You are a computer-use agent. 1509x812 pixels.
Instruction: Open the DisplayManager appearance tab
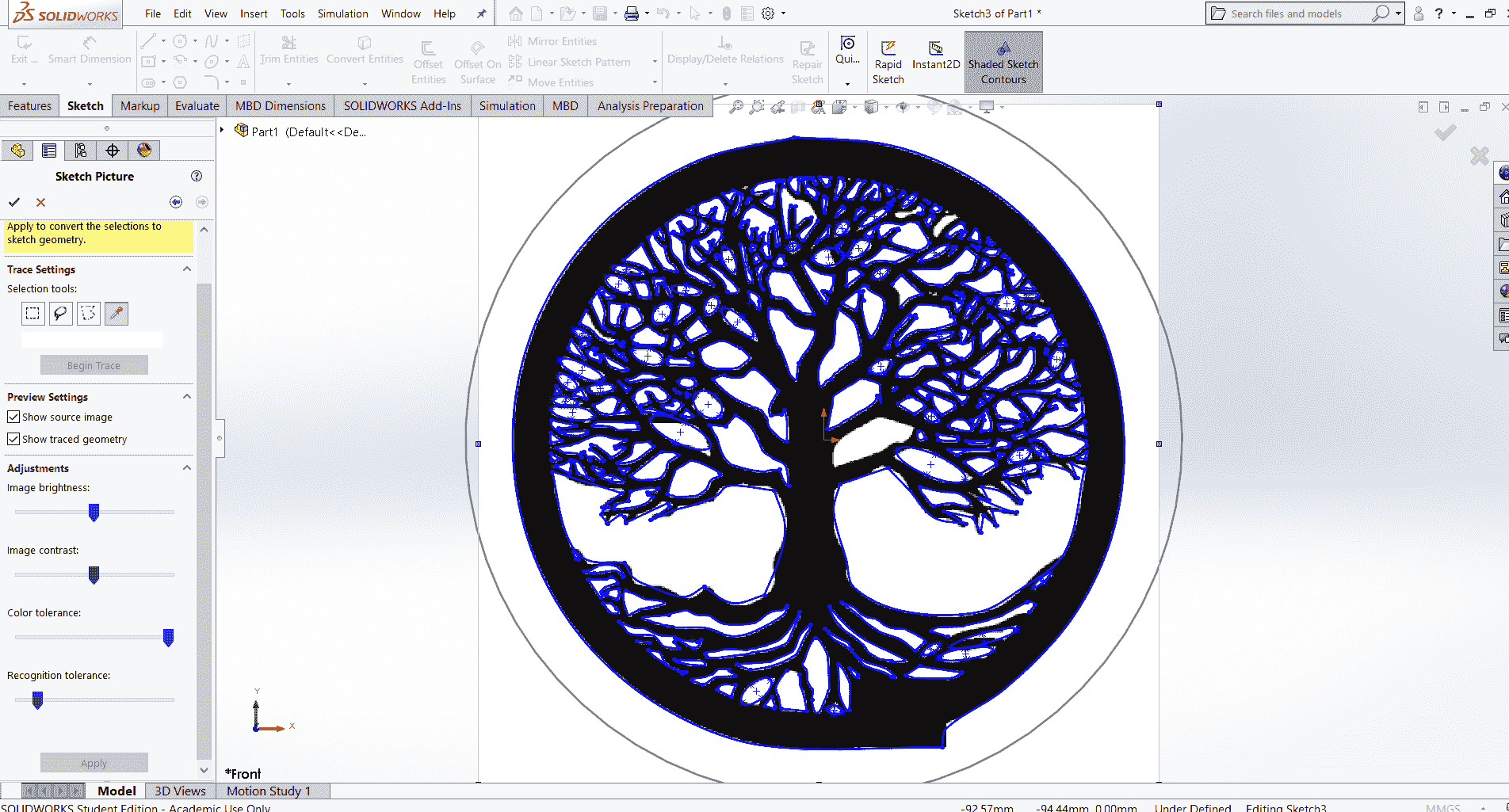pyautogui.click(x=144, y=151)
